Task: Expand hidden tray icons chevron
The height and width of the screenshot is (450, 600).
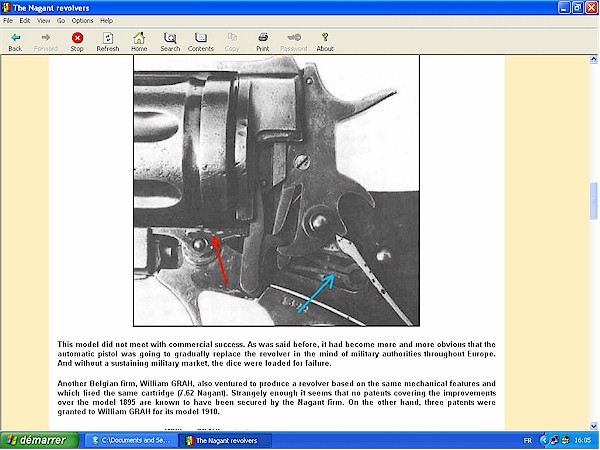Action: point(543,441)
